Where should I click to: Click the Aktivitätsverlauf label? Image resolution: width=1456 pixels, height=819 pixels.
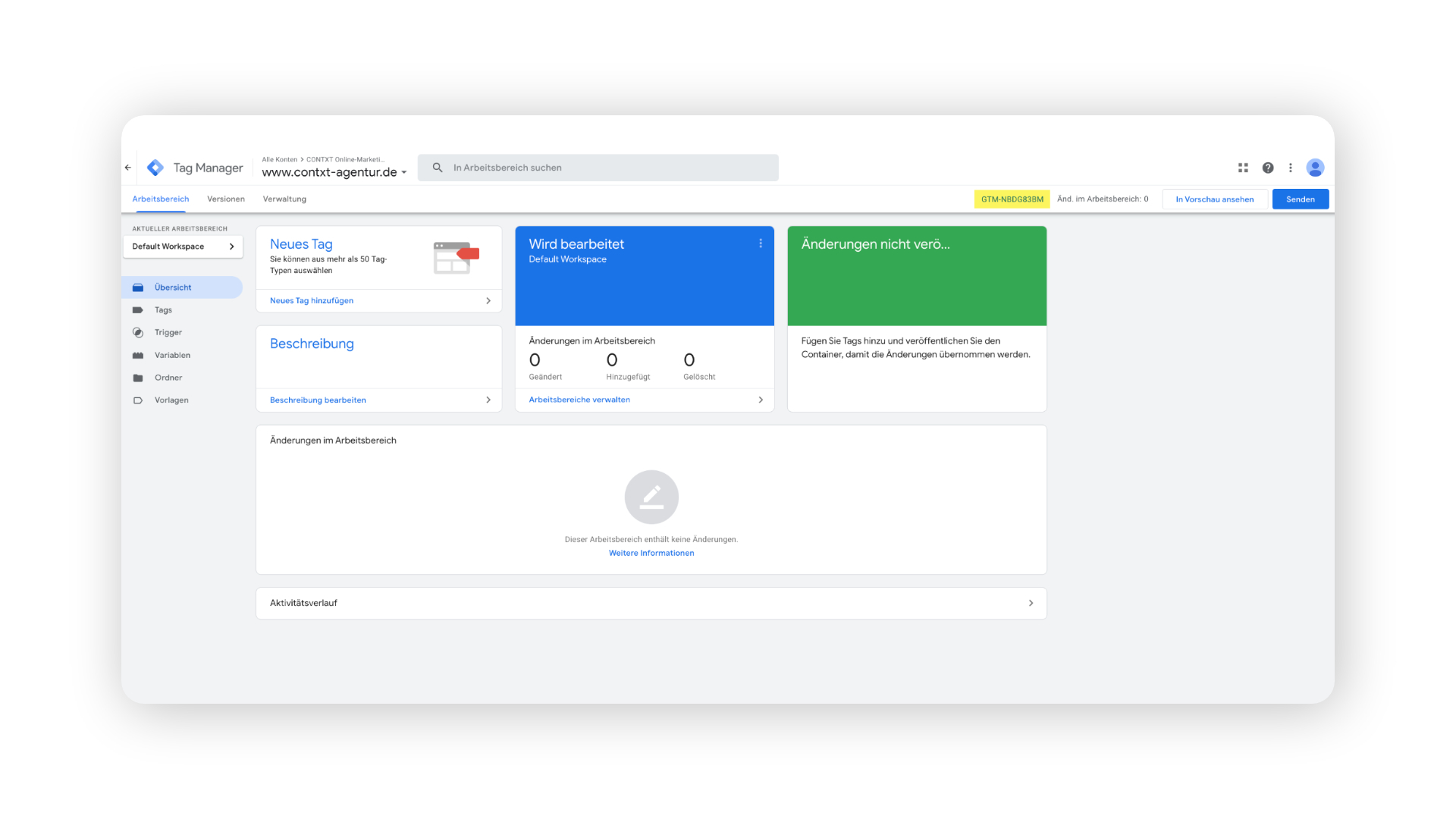303,603
